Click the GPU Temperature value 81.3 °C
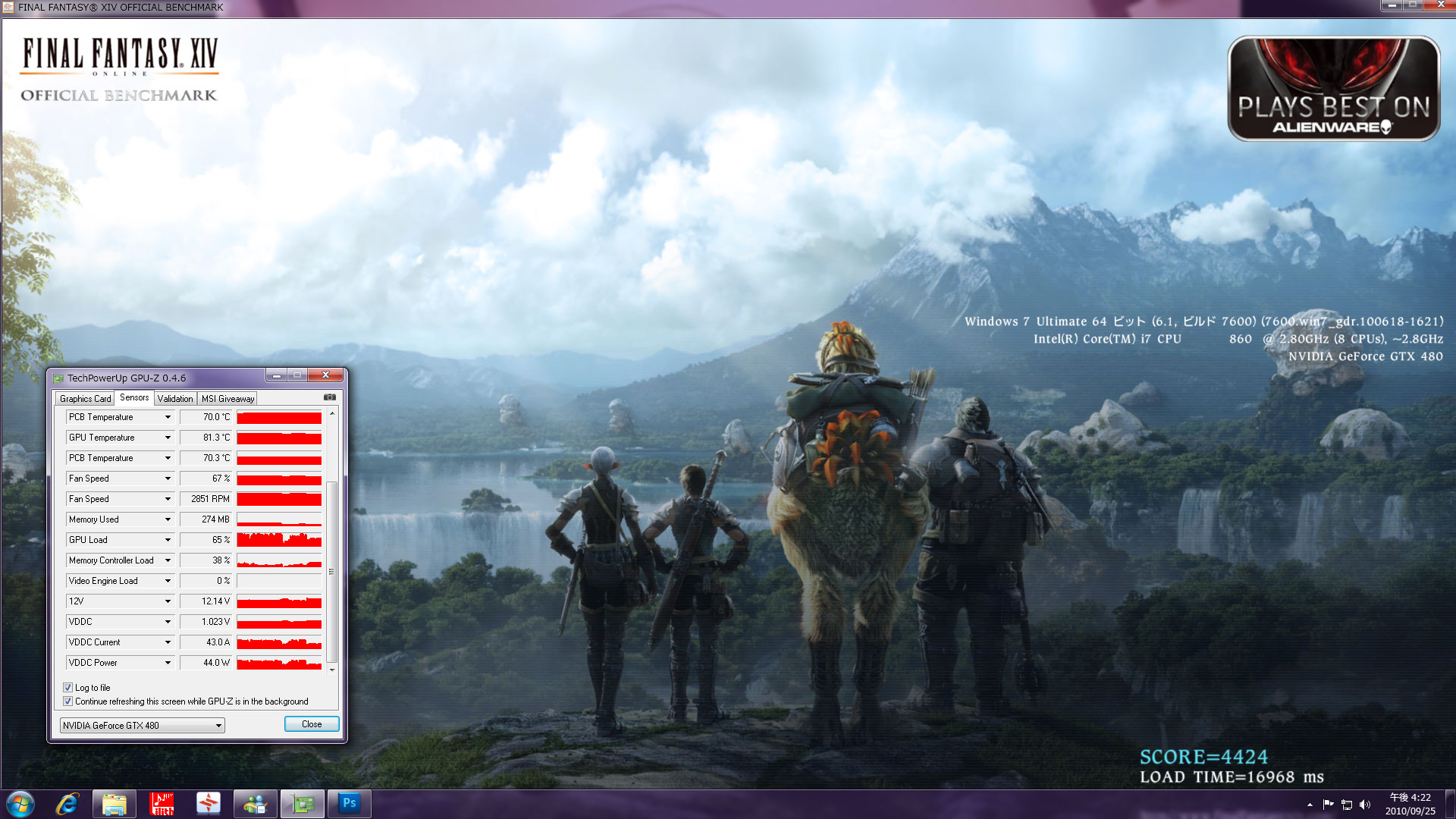This screenshot has width=1456, height=819. (x=206, y=438)
